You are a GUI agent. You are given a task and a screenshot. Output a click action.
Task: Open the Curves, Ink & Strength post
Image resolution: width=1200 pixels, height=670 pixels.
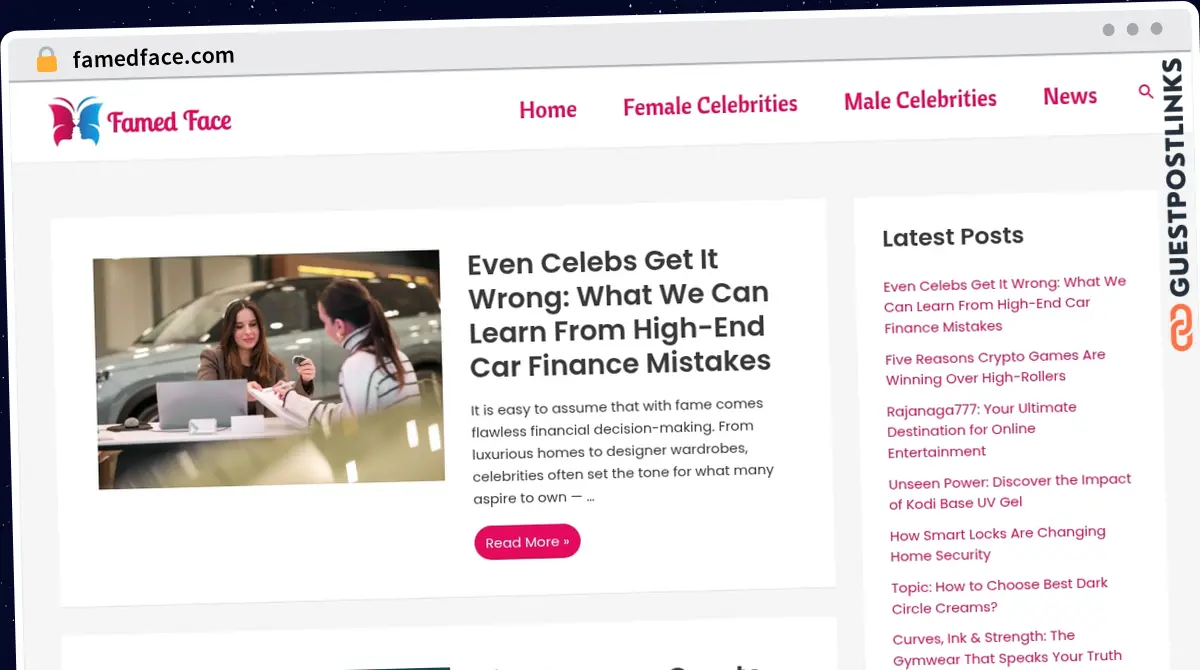click(1007, 648)
